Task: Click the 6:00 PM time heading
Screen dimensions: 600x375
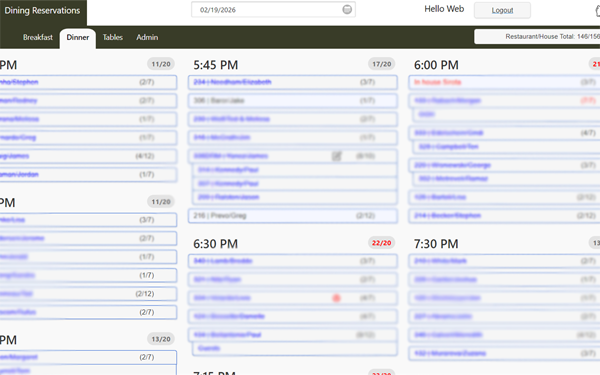Action: coord(436,65)
